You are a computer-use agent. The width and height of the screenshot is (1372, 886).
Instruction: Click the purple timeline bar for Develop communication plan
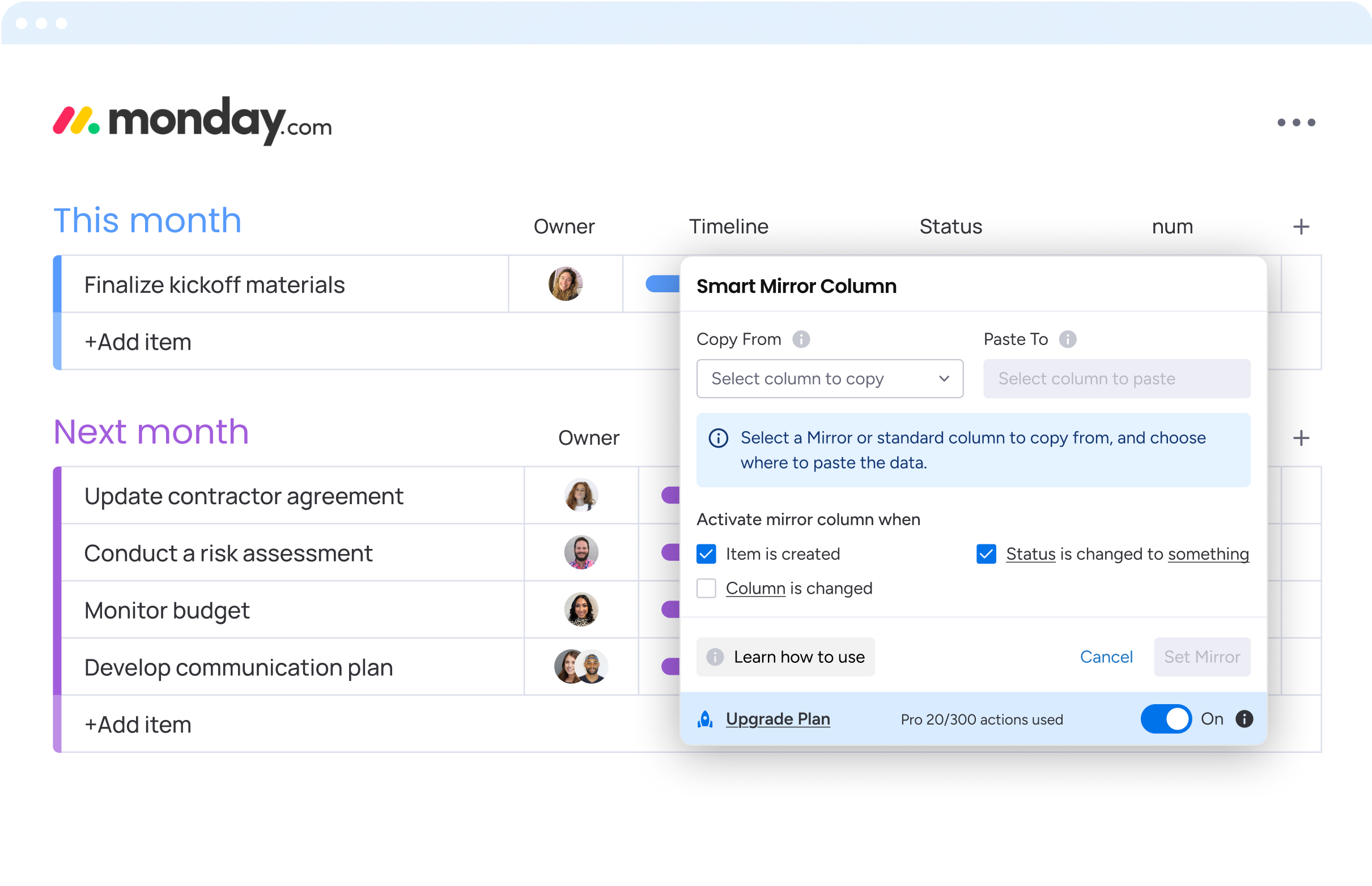tap(670, 667)
